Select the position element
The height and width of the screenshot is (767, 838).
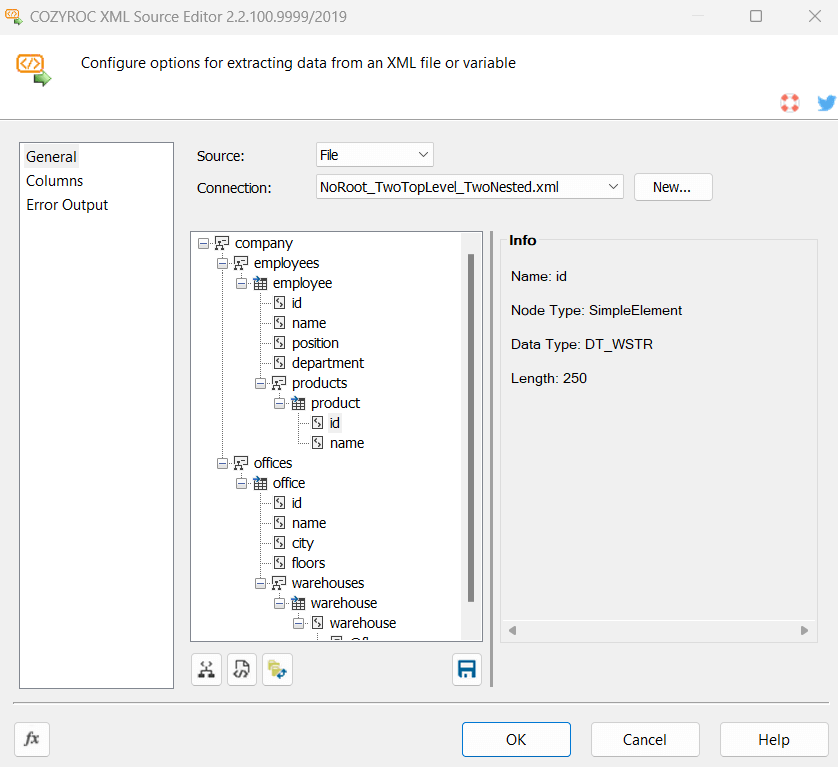click(x=315, y=343)
